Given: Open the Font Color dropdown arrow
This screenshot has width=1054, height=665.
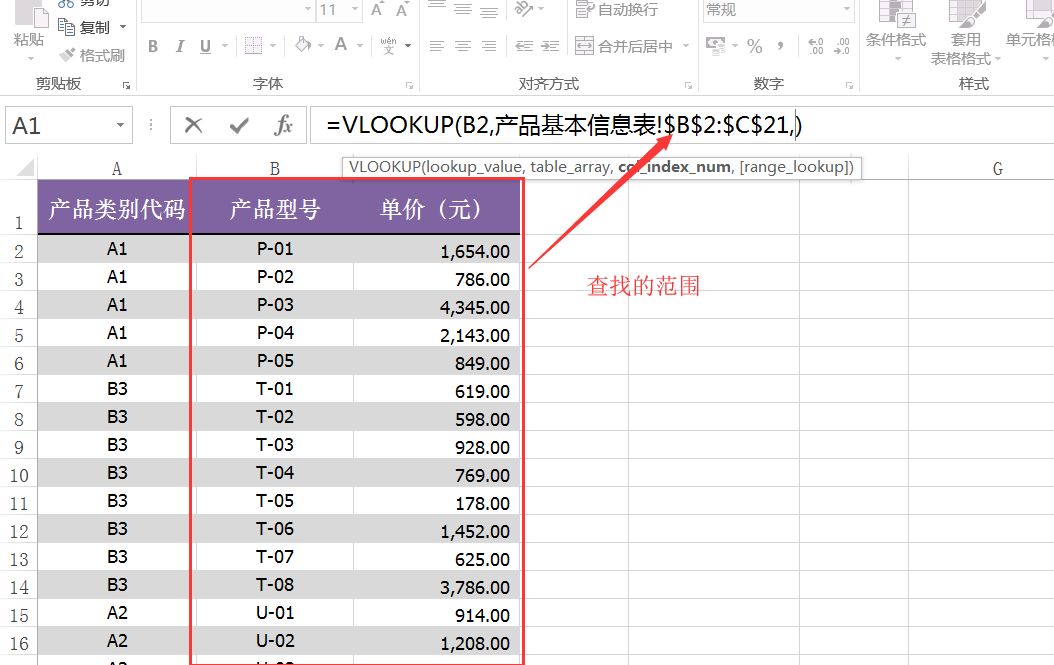Looking at the screenshot, I should [360, 46].
